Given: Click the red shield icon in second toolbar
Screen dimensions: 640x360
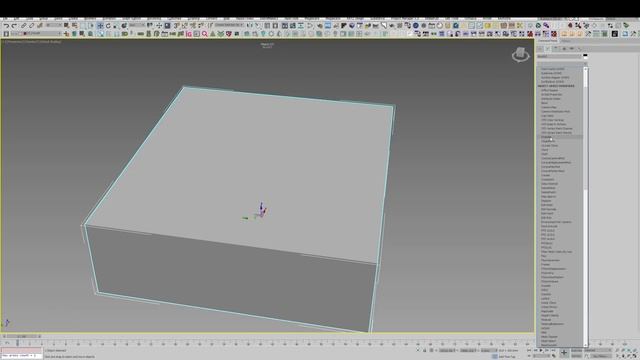Looking at the screenshot, I should click(229, 34).
